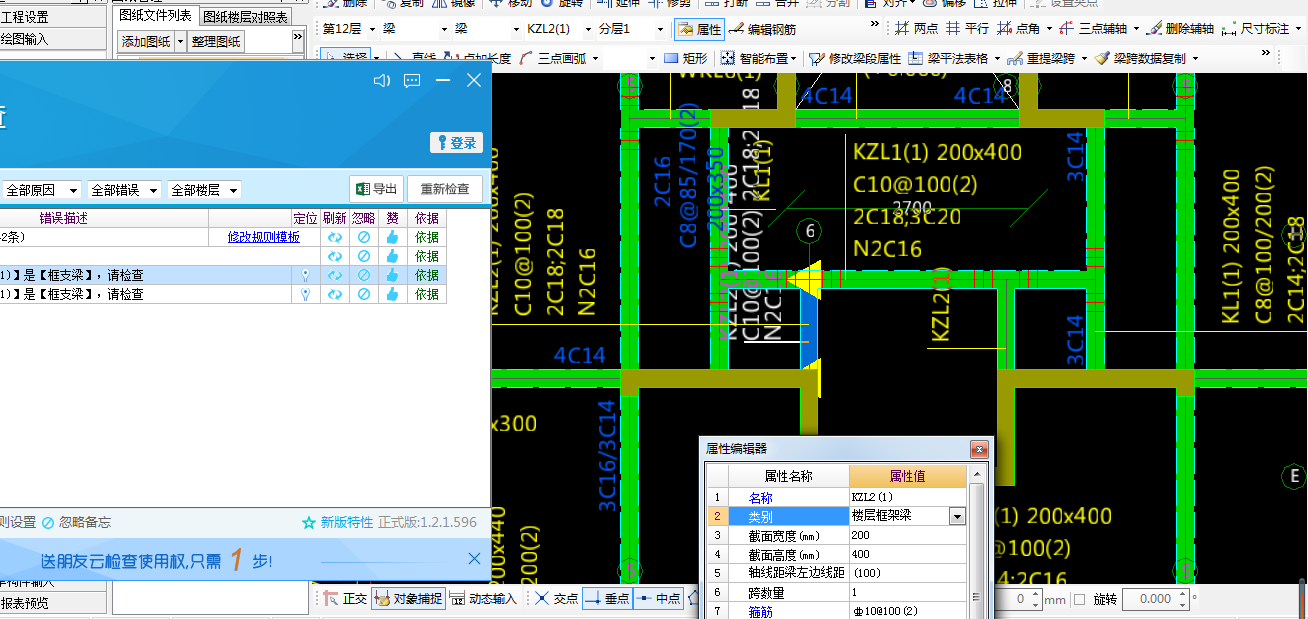Viewport: 1308px width, 619px height.
Task: Toggle 对象捕捉 object snap
Action: pos(407,598)
